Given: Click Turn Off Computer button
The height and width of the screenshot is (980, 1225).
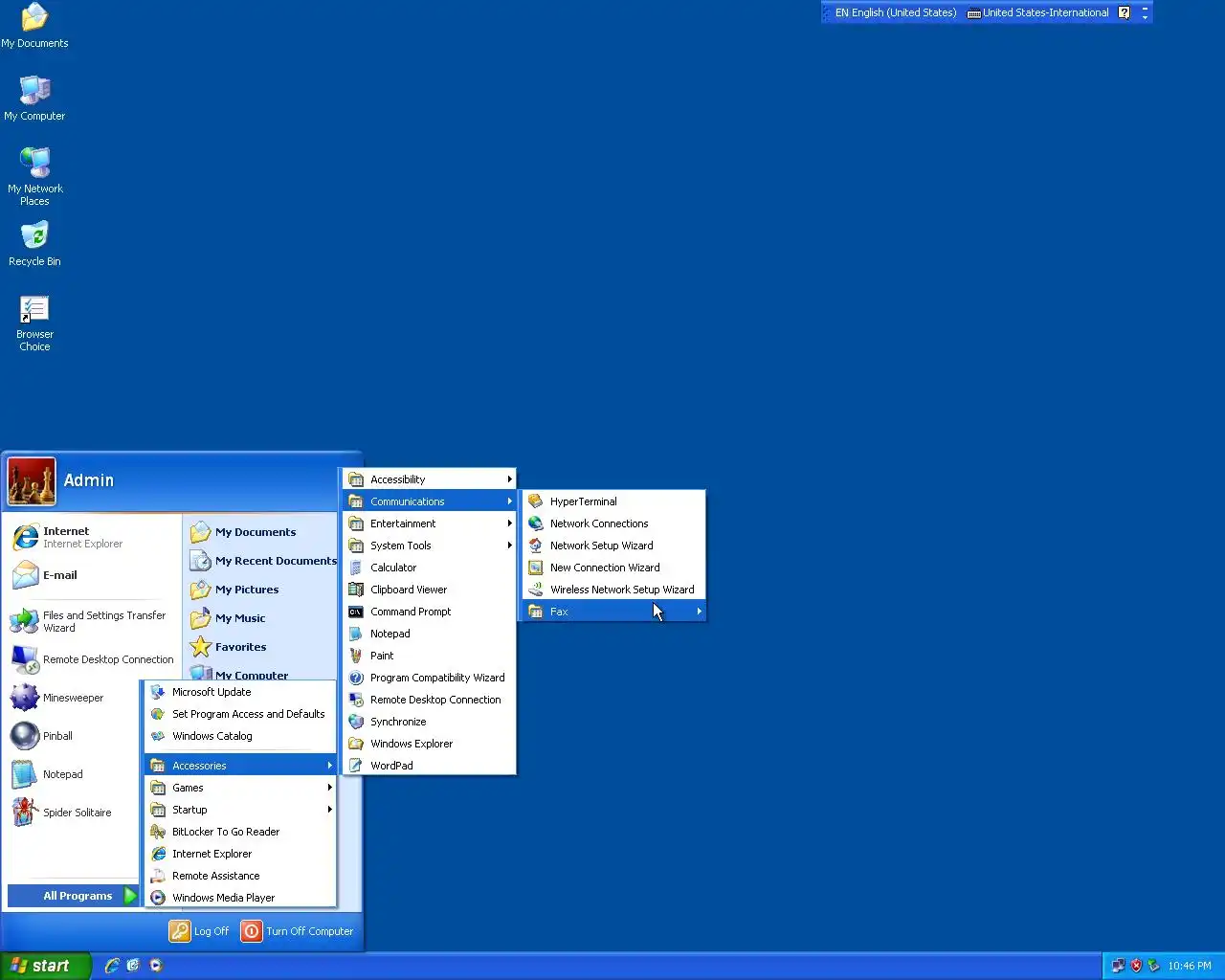Looking at the screenshot, I should pos(298,931).
